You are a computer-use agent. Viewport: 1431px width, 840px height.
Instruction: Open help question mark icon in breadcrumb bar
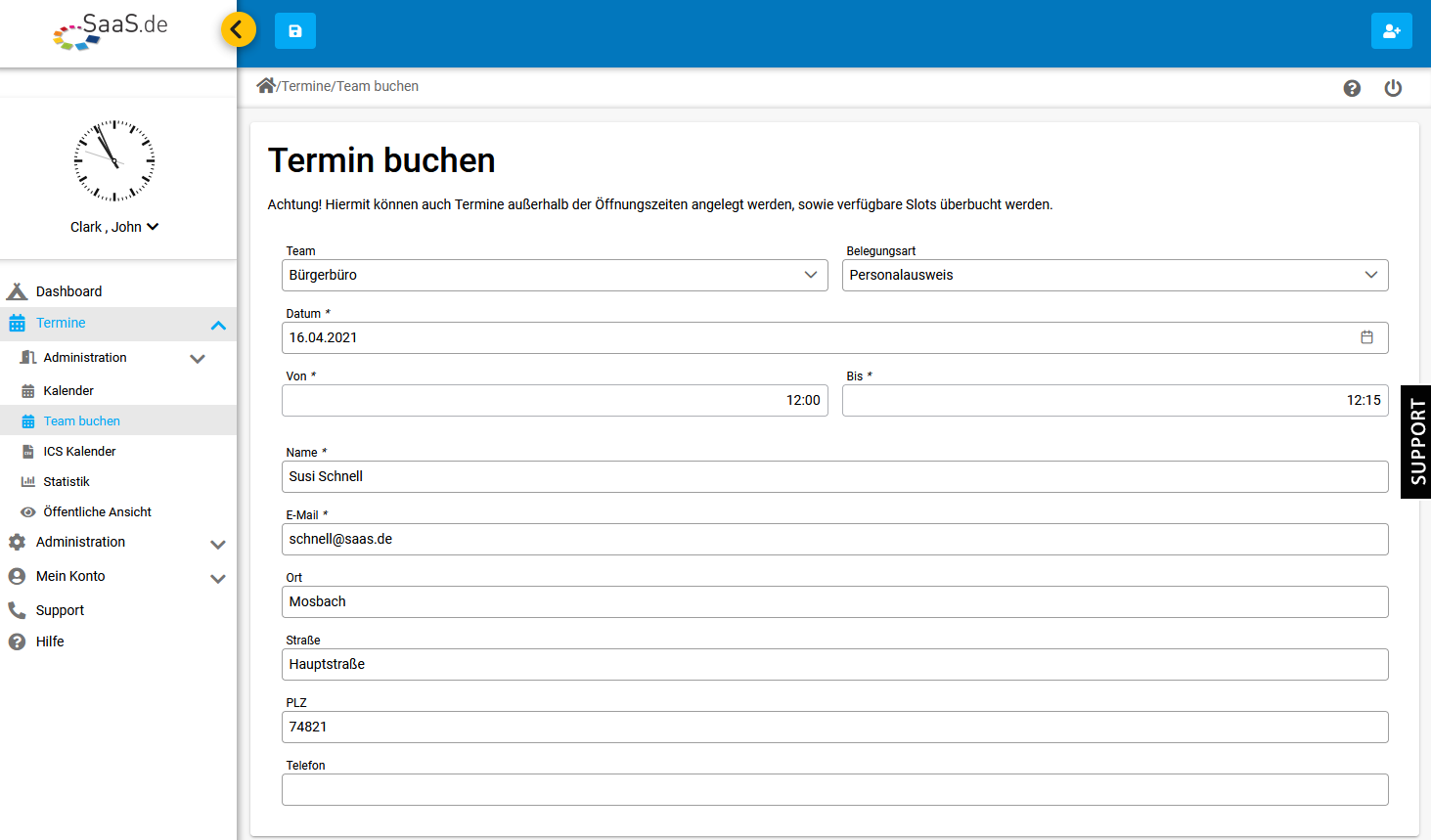pos(1352,88)
